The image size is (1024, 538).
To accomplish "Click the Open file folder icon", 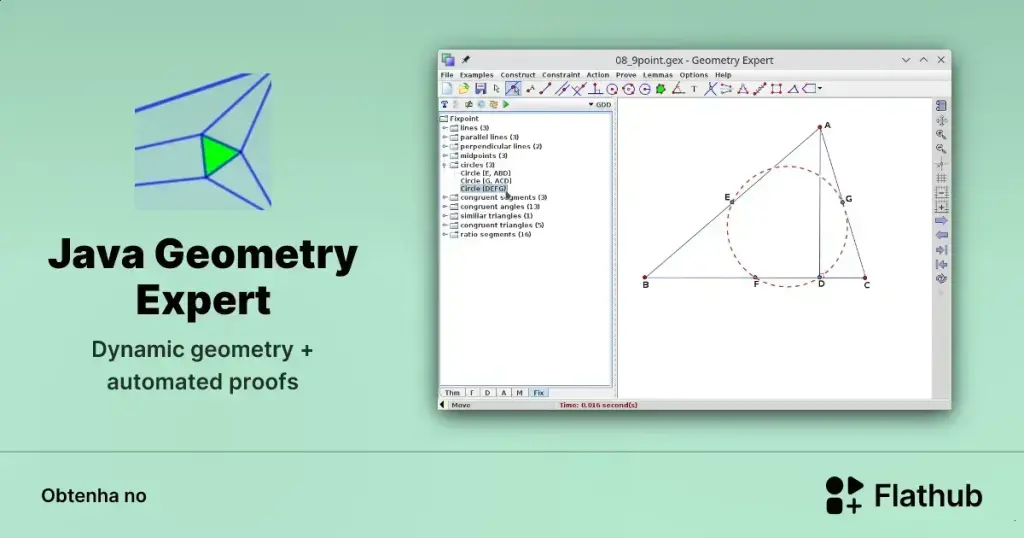I will 464,89.
